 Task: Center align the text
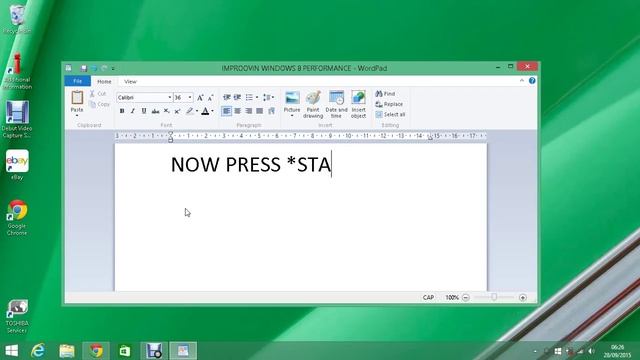[x=238, y=111]
